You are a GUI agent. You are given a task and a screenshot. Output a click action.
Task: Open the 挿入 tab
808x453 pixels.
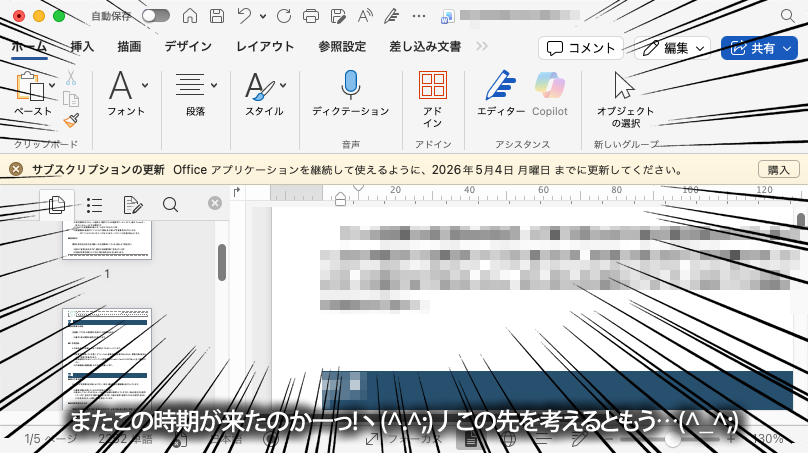82,47
